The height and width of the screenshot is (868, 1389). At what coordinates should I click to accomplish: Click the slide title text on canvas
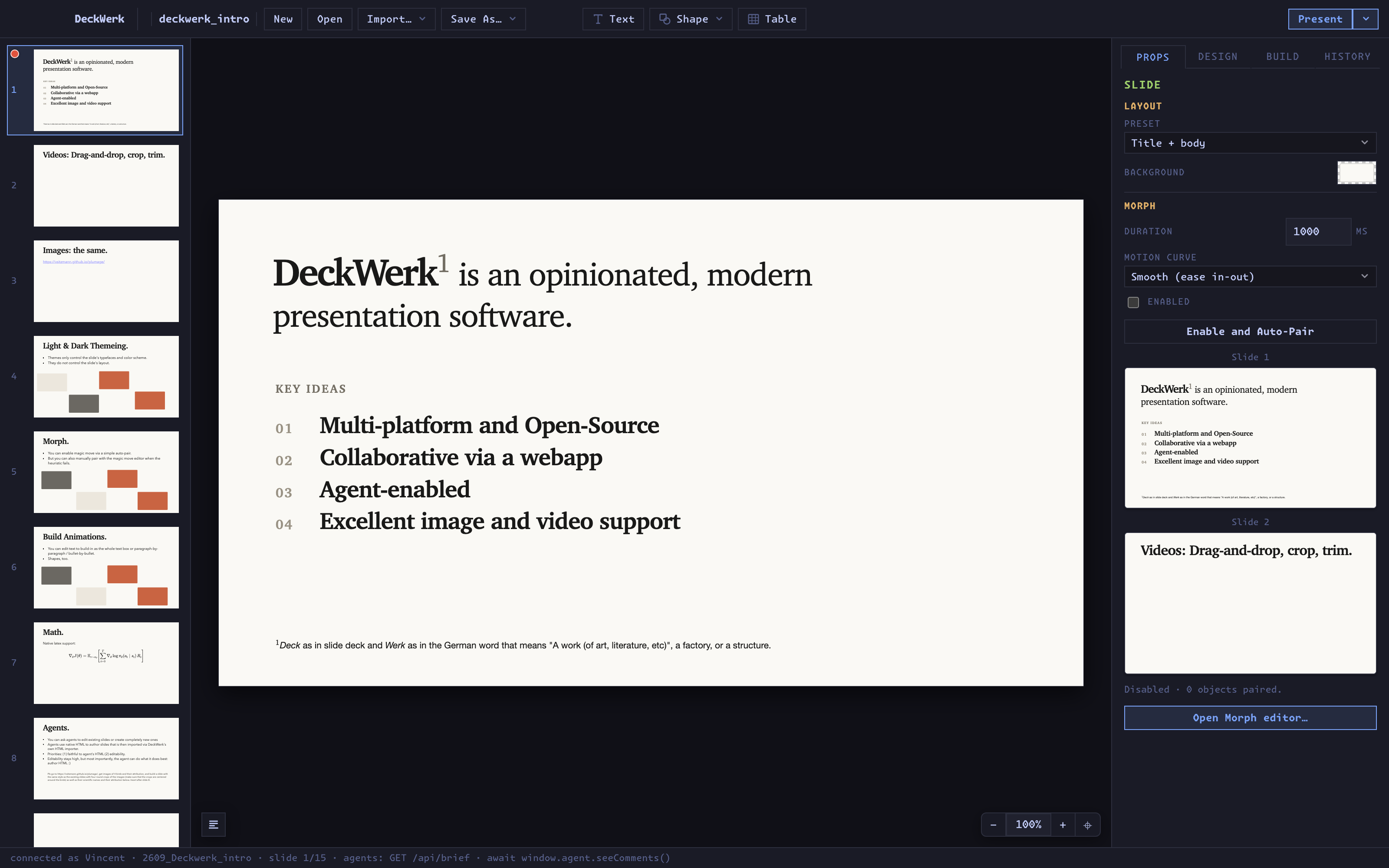coord(543,294)
